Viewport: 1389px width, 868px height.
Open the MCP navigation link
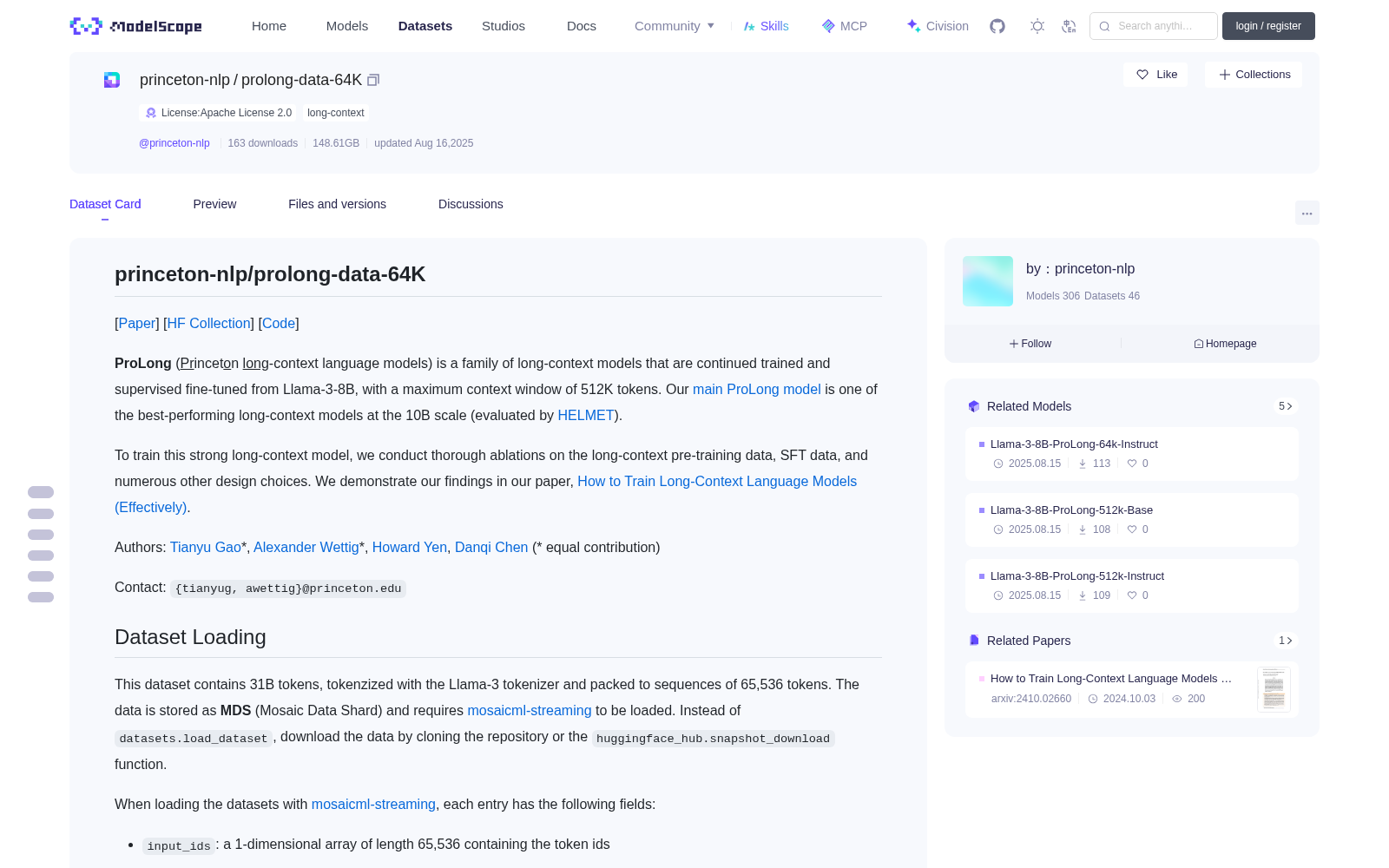tap(845, 26)
